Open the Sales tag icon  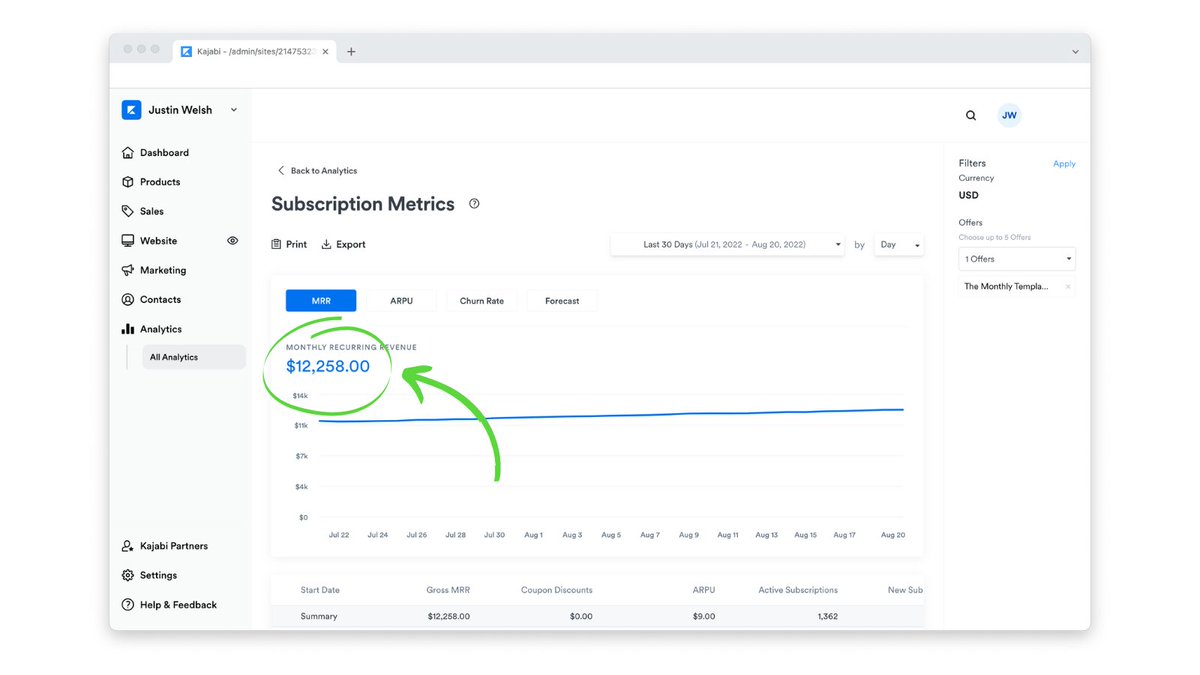coord(128,211)
